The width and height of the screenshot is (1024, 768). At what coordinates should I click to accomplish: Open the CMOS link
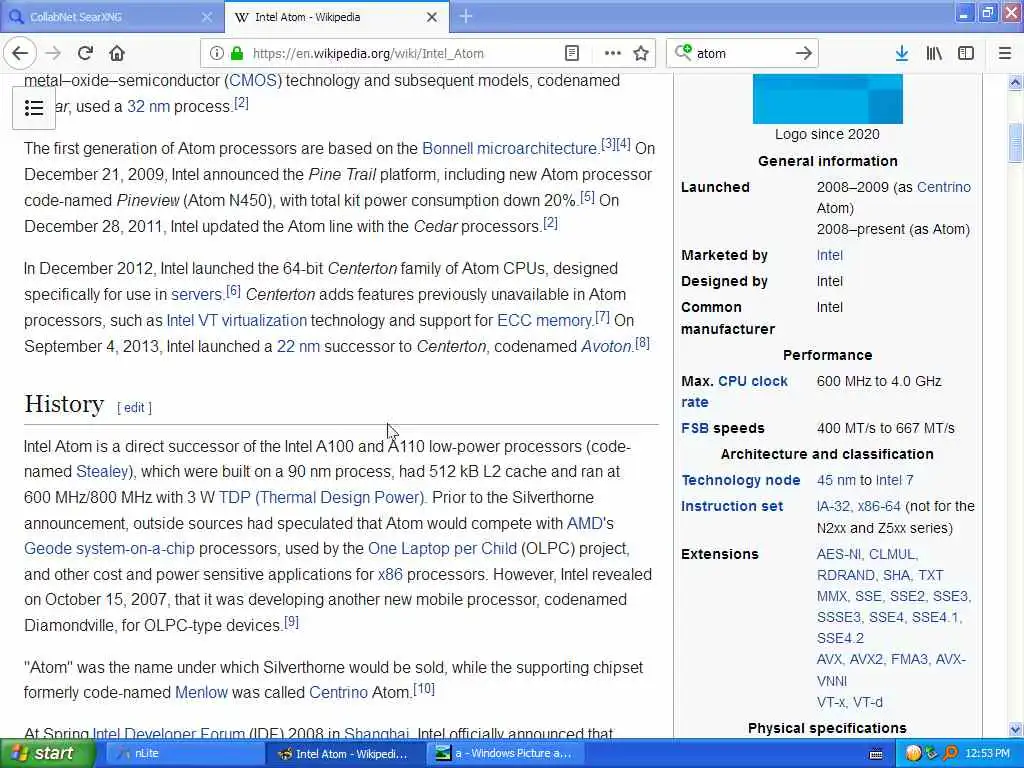click(x=253, y=81)
